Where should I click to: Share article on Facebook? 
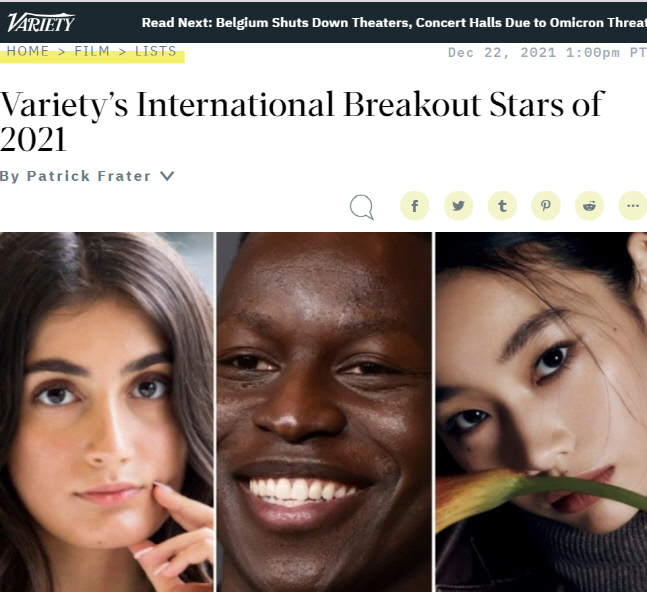tap(415, 205)
